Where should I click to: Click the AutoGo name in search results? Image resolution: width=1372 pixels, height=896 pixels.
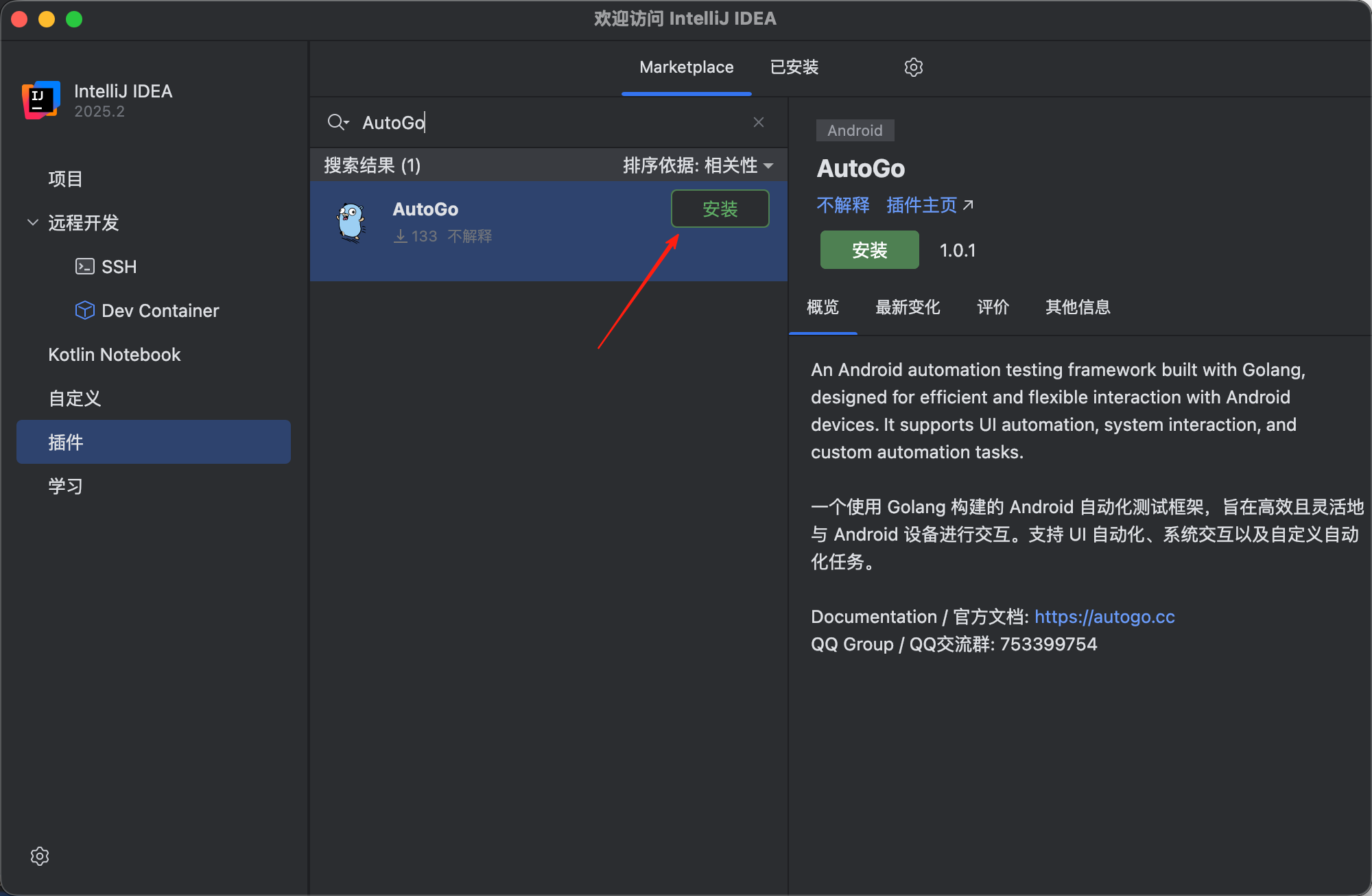425,209
